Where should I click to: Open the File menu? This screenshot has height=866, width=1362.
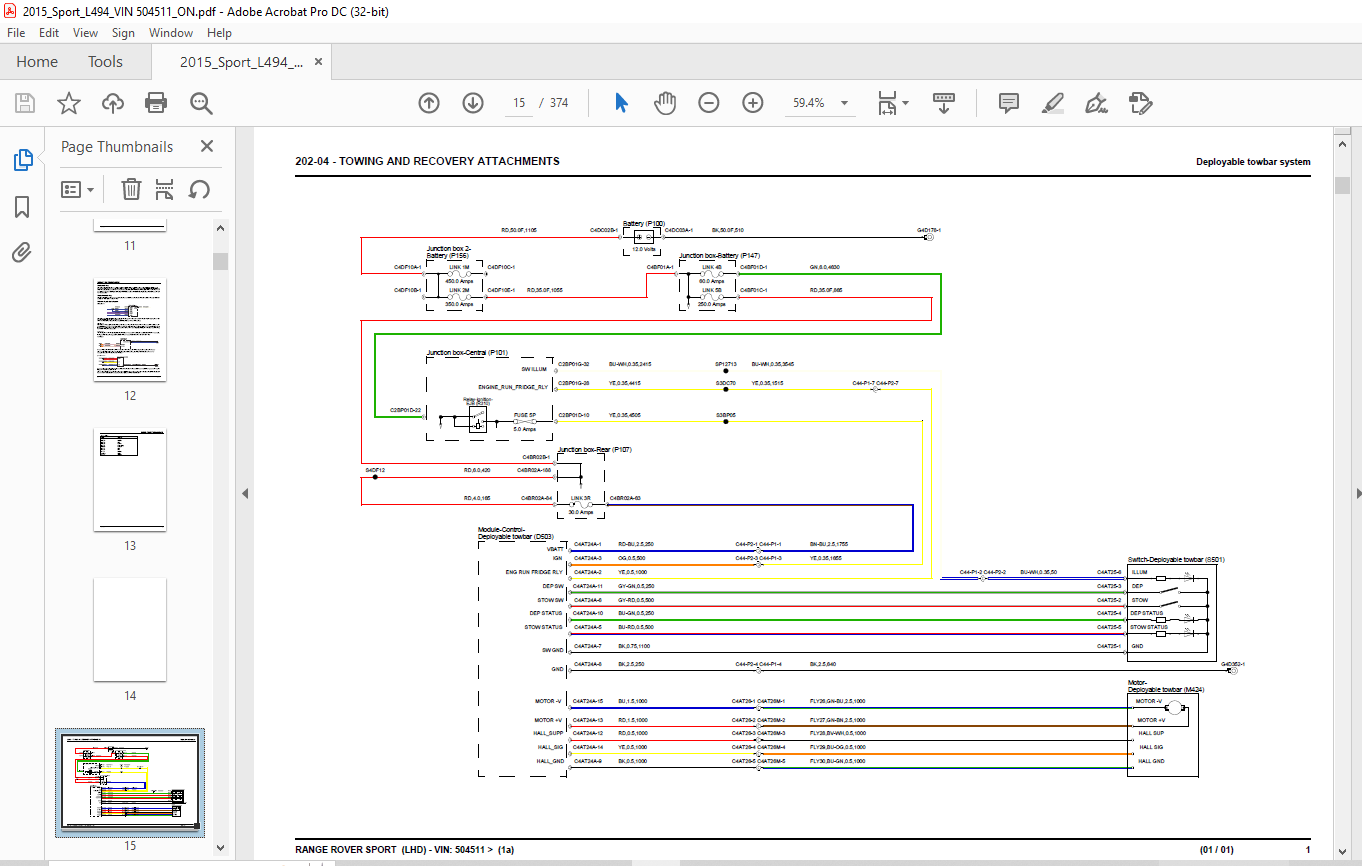(x=18, y=33)
